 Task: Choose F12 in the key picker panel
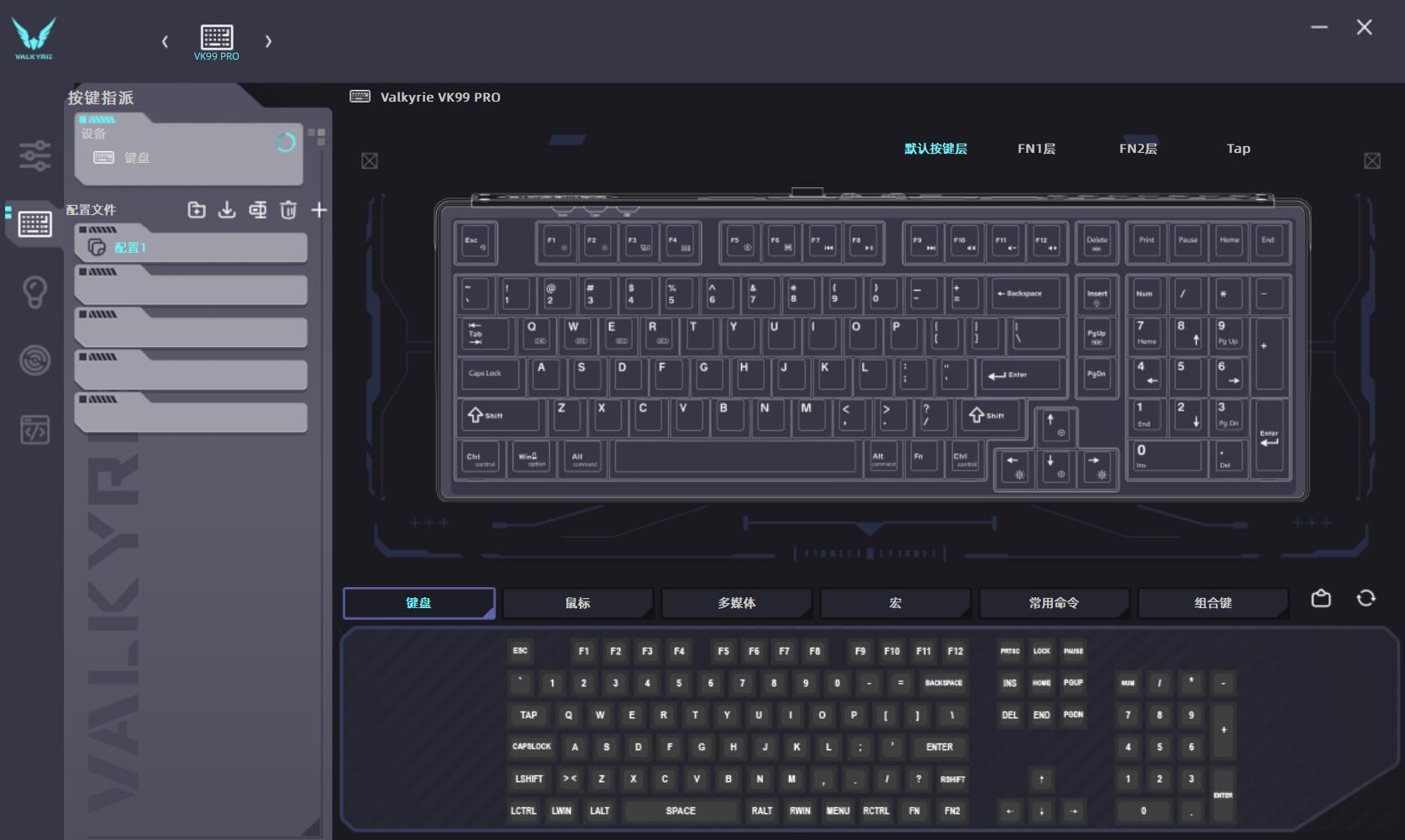[955, 651]
